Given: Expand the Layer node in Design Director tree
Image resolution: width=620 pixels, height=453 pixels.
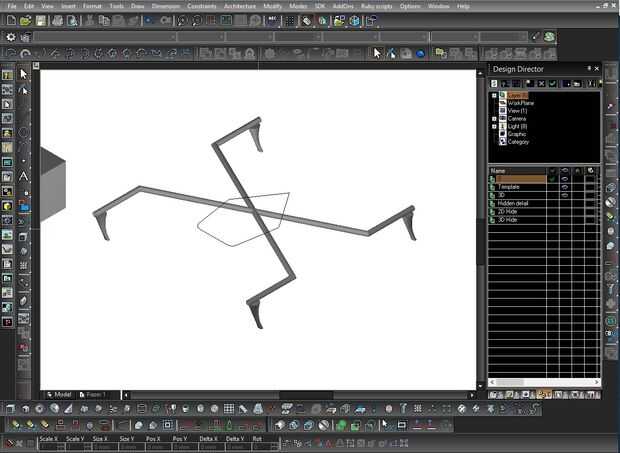Looking at the screenshot, I should [x=494, y=95].
